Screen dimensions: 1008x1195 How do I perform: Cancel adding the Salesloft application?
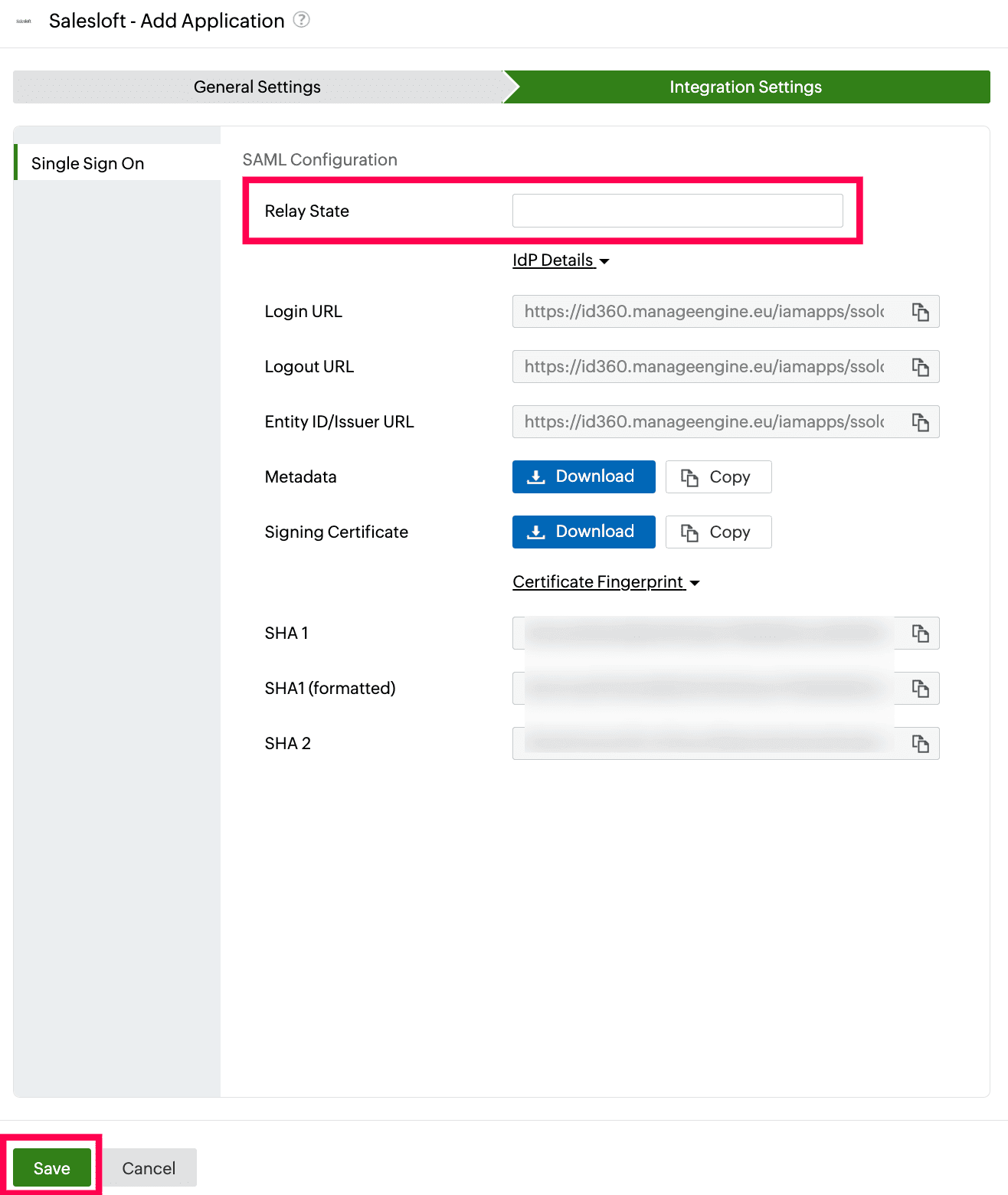(148, 1167)
